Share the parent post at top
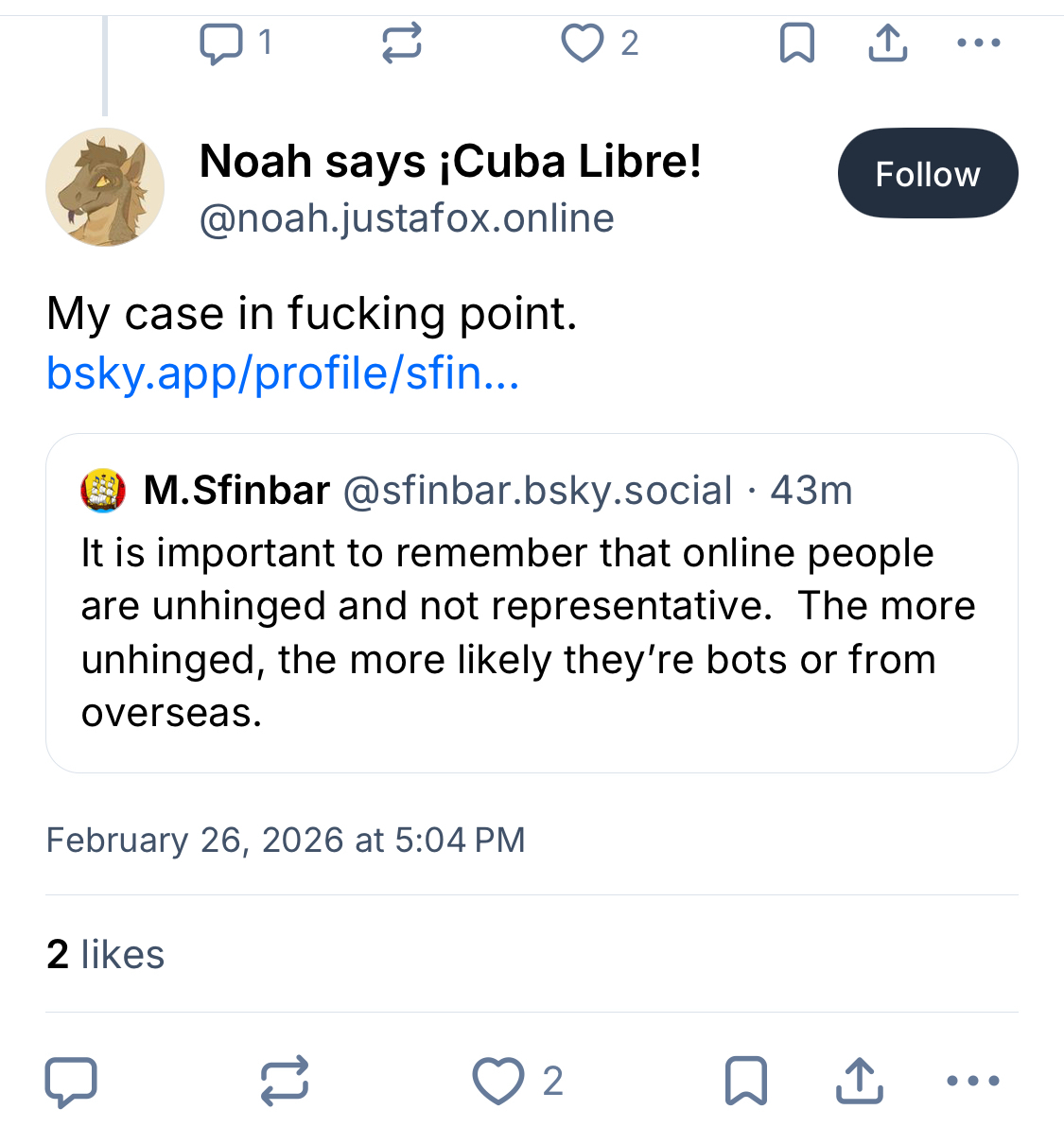Viewport: 1064px width, 1127px height. click(x=887, y=43)
